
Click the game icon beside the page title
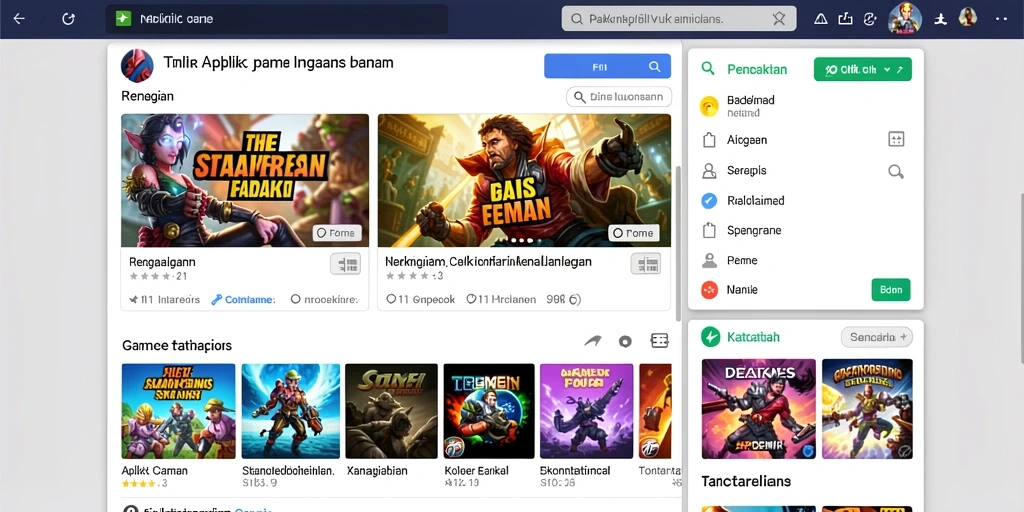[137, 65]
